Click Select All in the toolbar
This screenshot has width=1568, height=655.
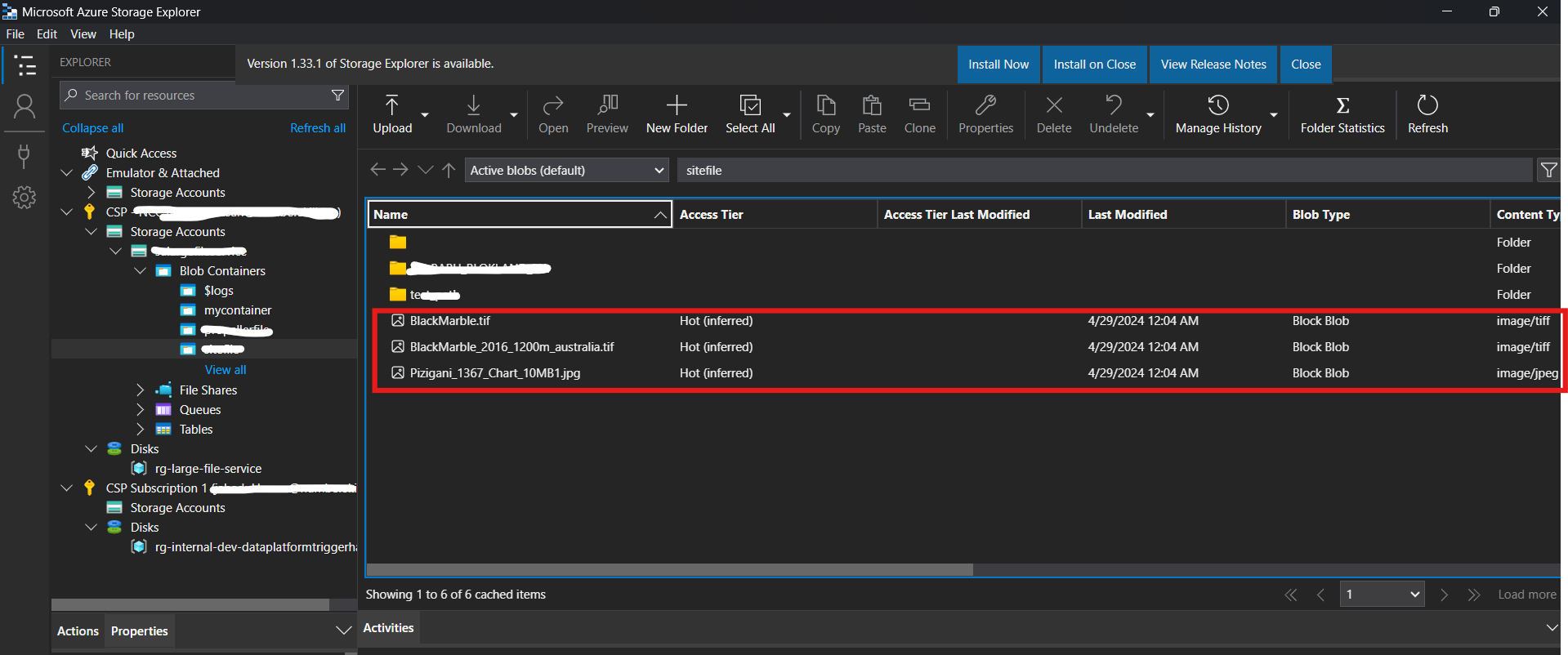[x=750, y=114]
